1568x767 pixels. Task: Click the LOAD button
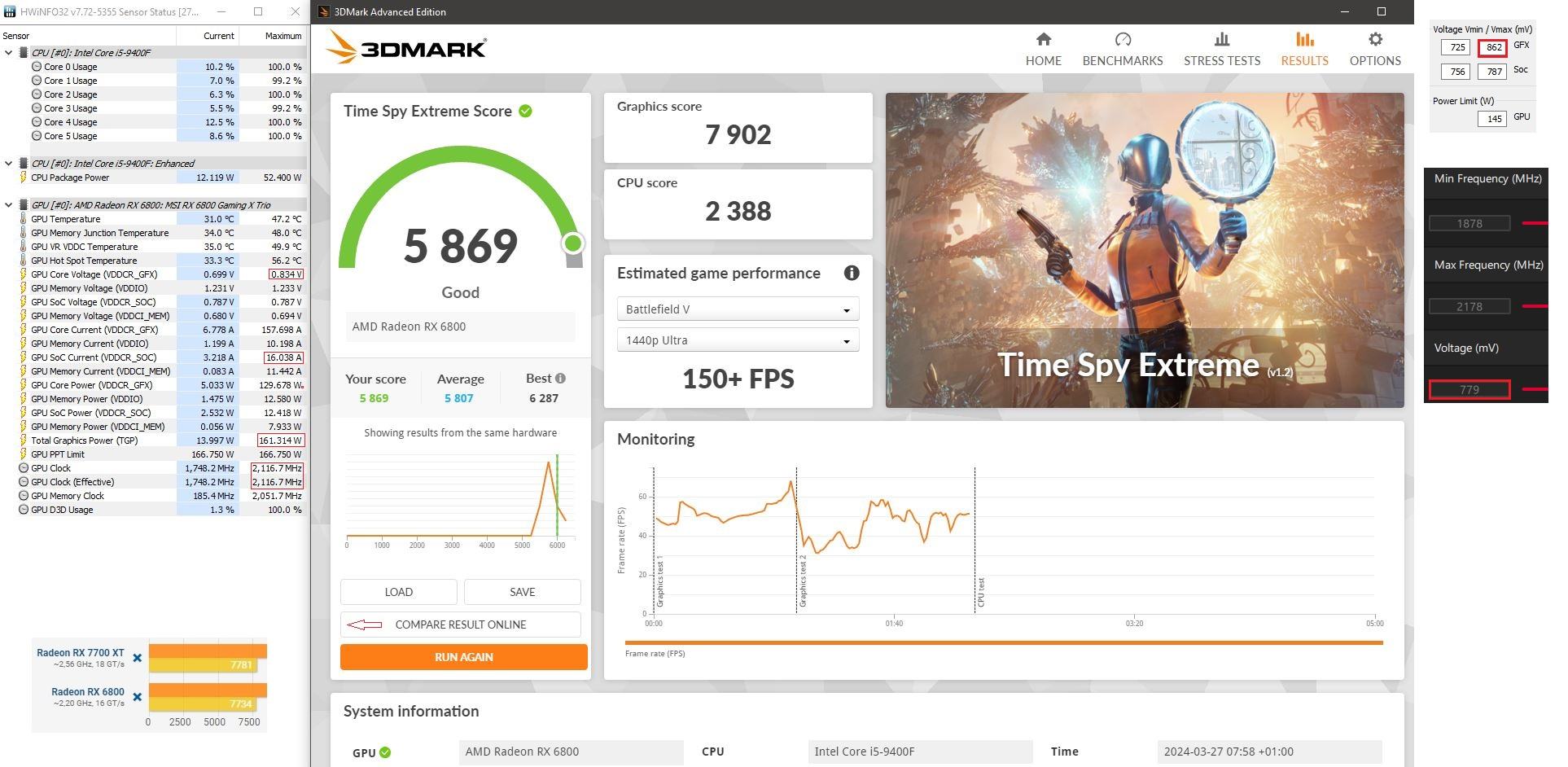pyautogui.click(x=398, y=592)
